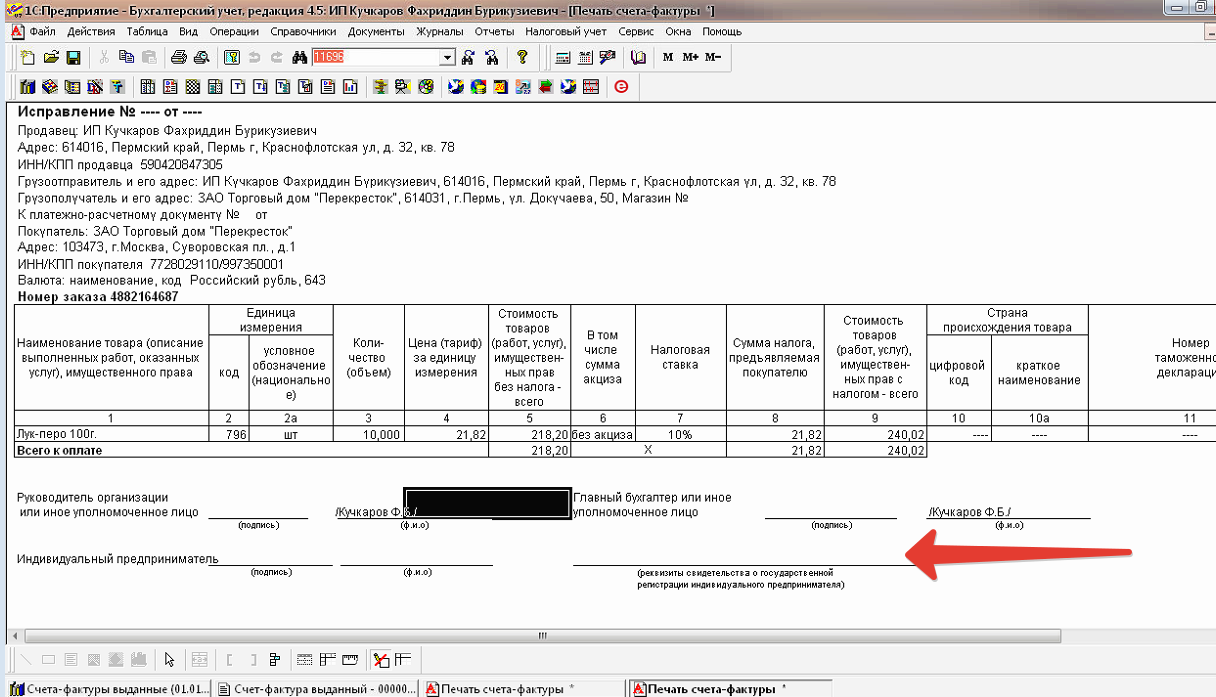Copy selection using the Copy icon
This screenshot has height=697, width=1216.
point(126,57)
